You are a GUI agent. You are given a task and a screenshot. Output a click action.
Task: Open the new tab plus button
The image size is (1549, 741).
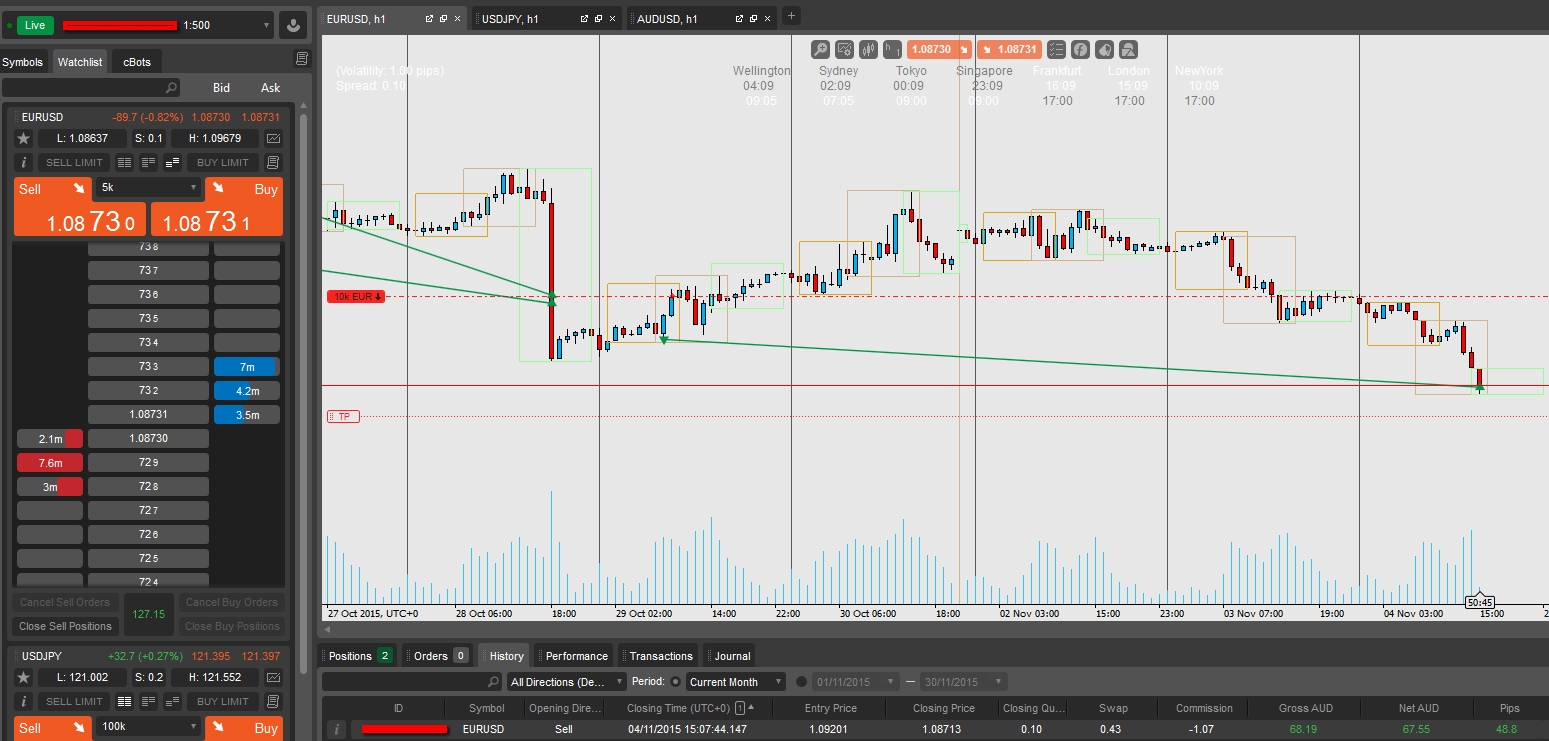coord(791,15)
